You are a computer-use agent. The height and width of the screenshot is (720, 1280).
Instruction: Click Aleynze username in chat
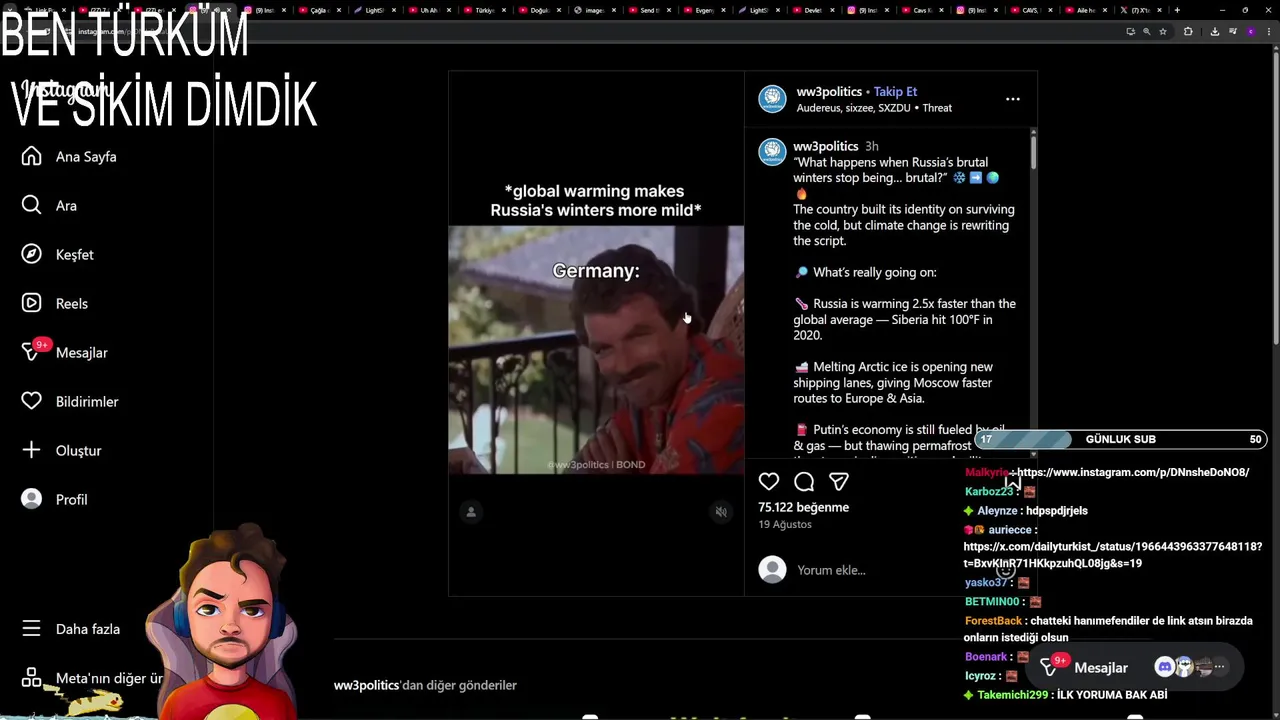coord(996,511)
